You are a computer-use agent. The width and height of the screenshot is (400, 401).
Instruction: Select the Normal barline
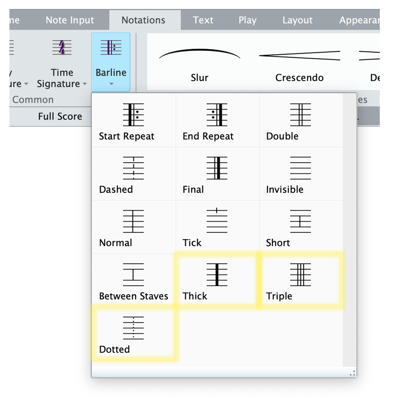(x=134, y=228)
